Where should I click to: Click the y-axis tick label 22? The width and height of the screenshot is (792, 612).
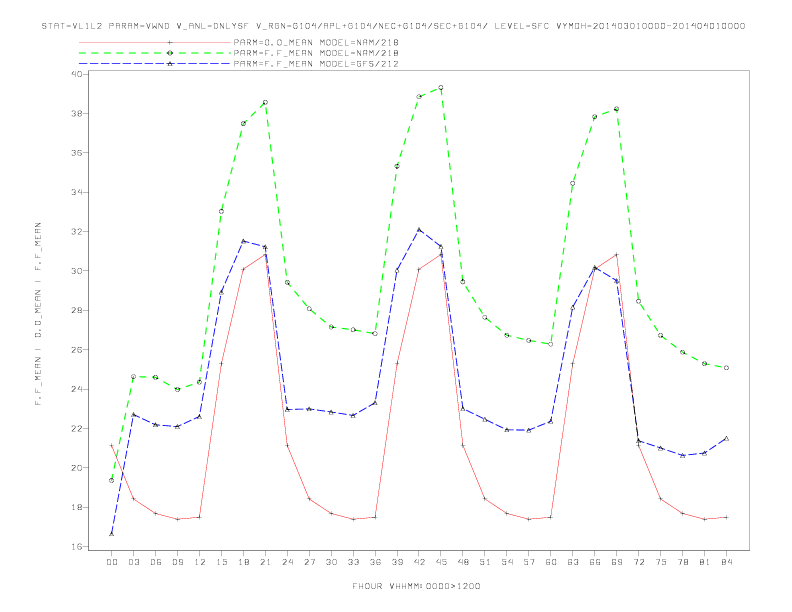tap(77, 428)
